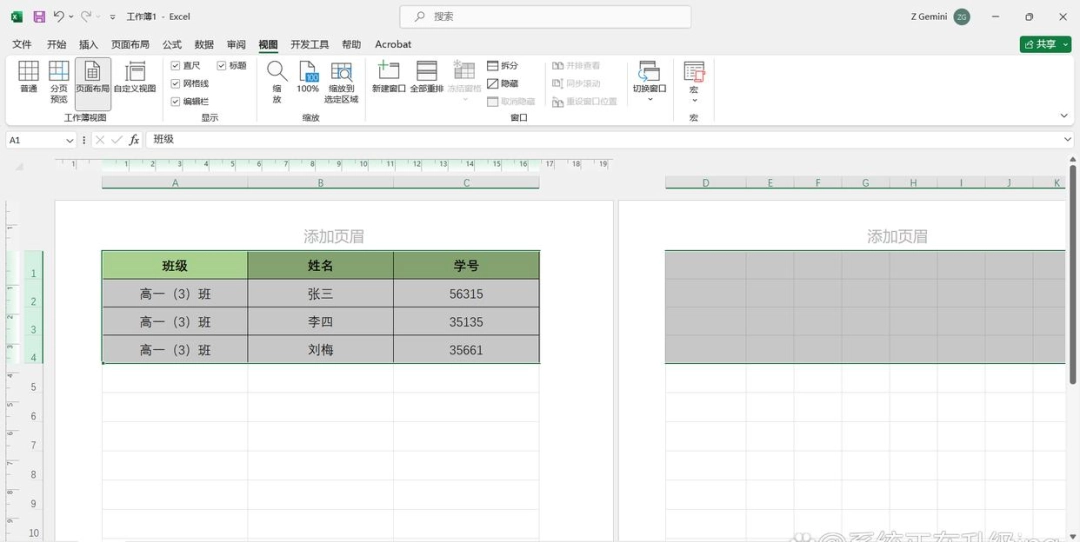The height and width of the screenshot is (542, 1080).
Task: Click the fx insert function icon
Action: [134, 140]
